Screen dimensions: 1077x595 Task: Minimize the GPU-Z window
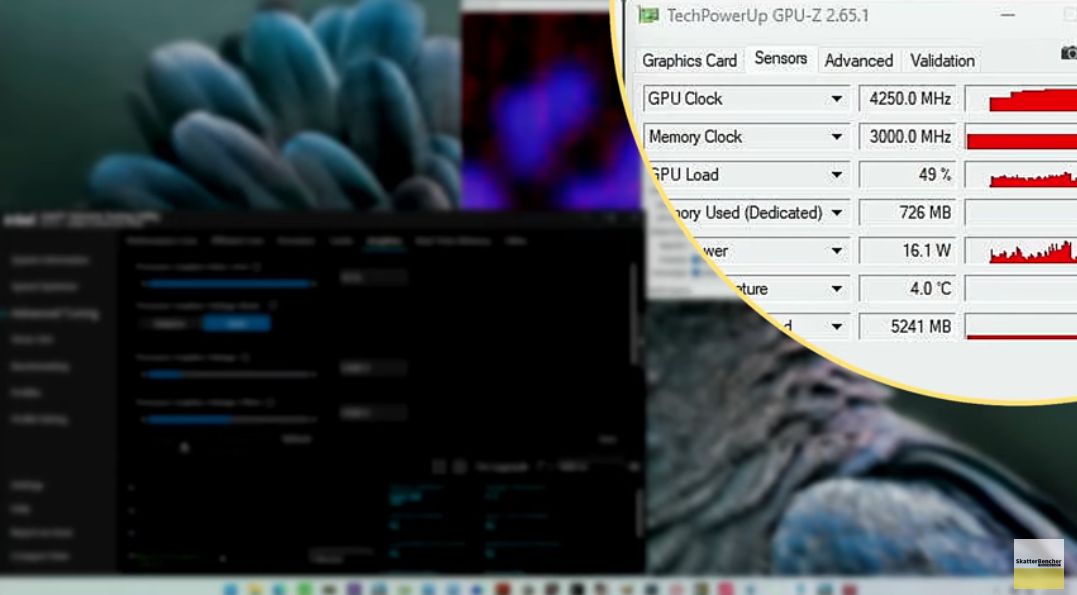click(x=1008, y=15)
